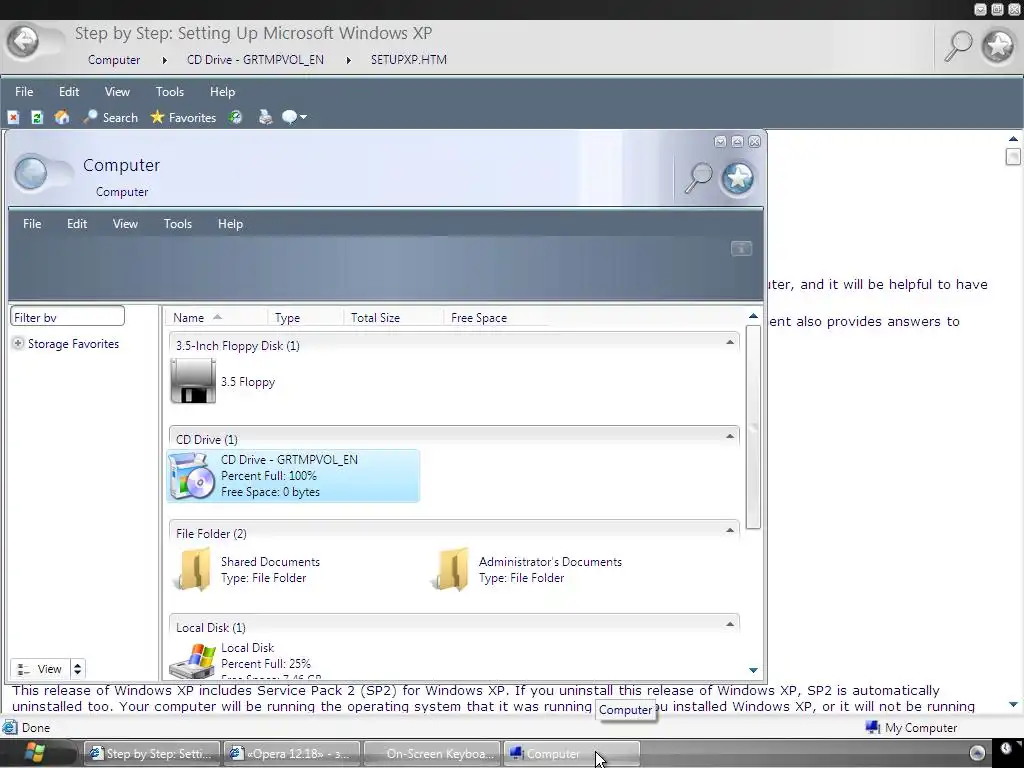
Task: Click the Computer taskbar button
Action: (x=571, y=754)
